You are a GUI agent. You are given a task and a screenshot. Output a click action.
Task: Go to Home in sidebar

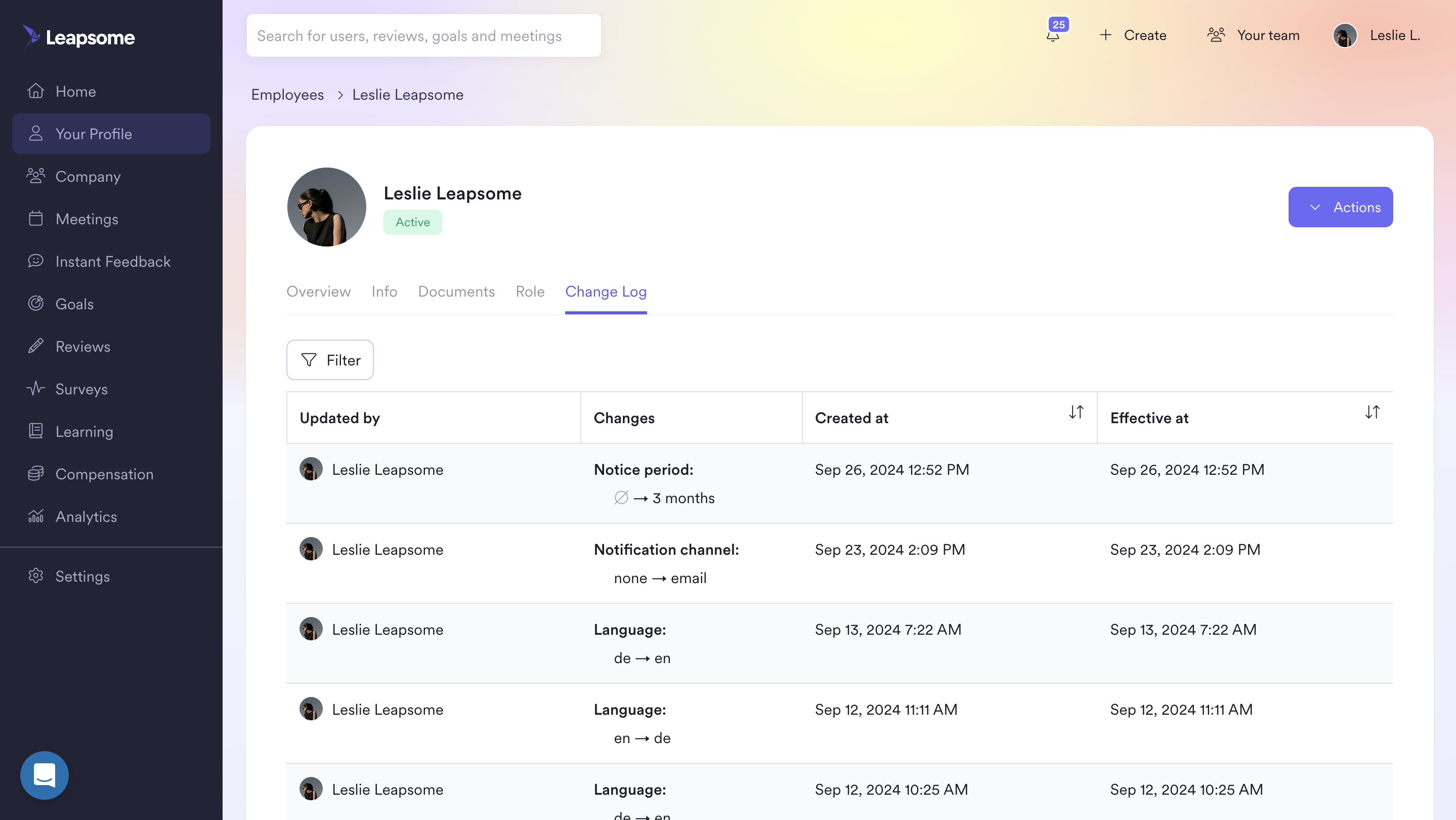[x=111, y=91]
